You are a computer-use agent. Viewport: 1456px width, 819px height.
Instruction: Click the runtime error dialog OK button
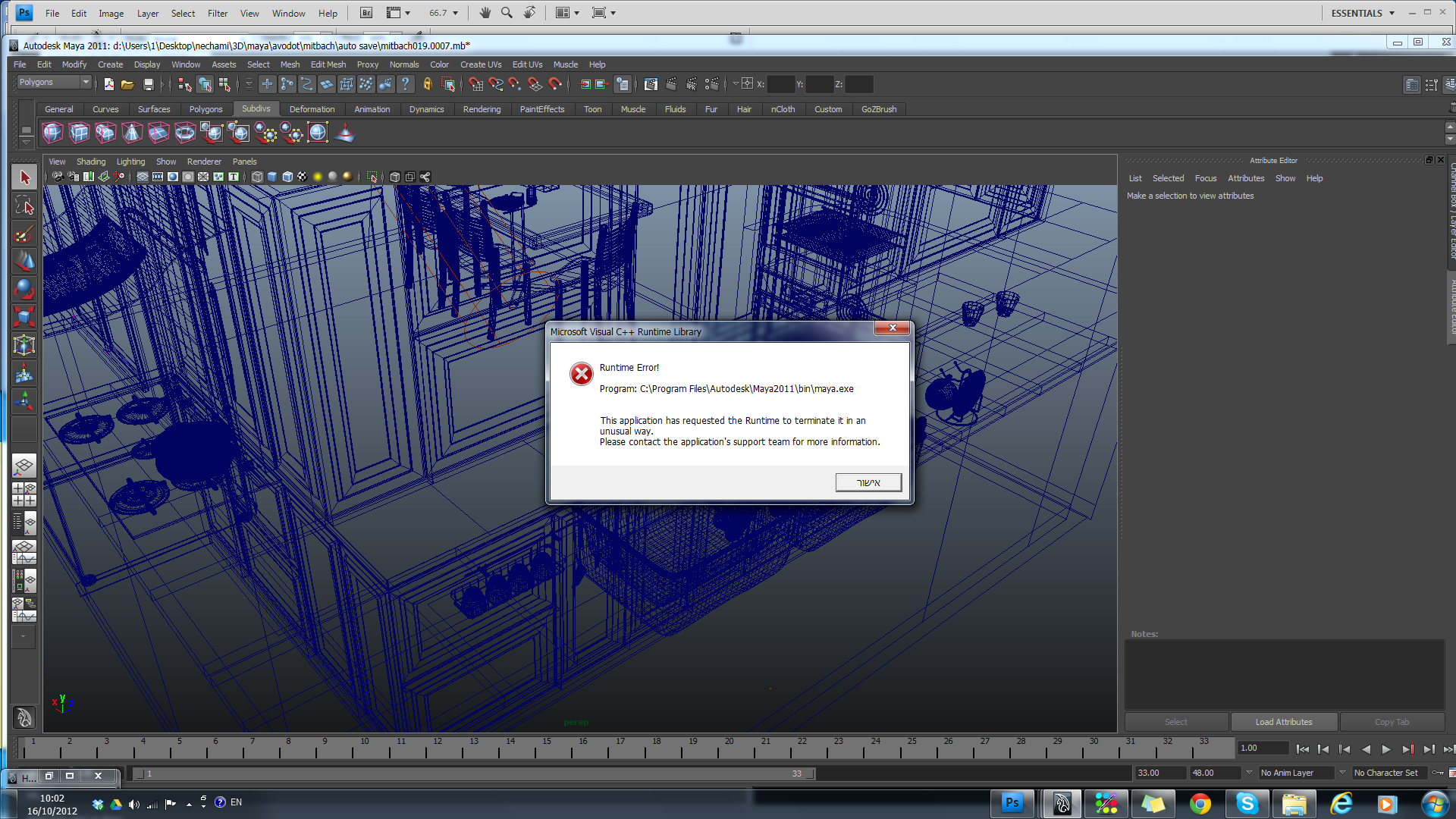(868, 482)
